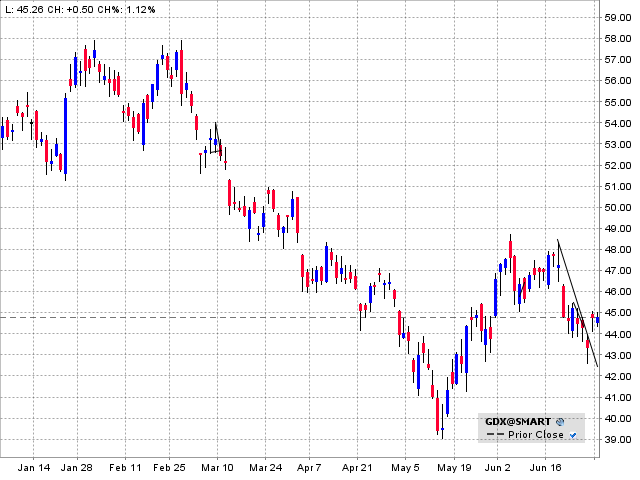This screenshot has height=480, width=640.
Task: Click the Jan 14 date label
Action: coord(34,468)
